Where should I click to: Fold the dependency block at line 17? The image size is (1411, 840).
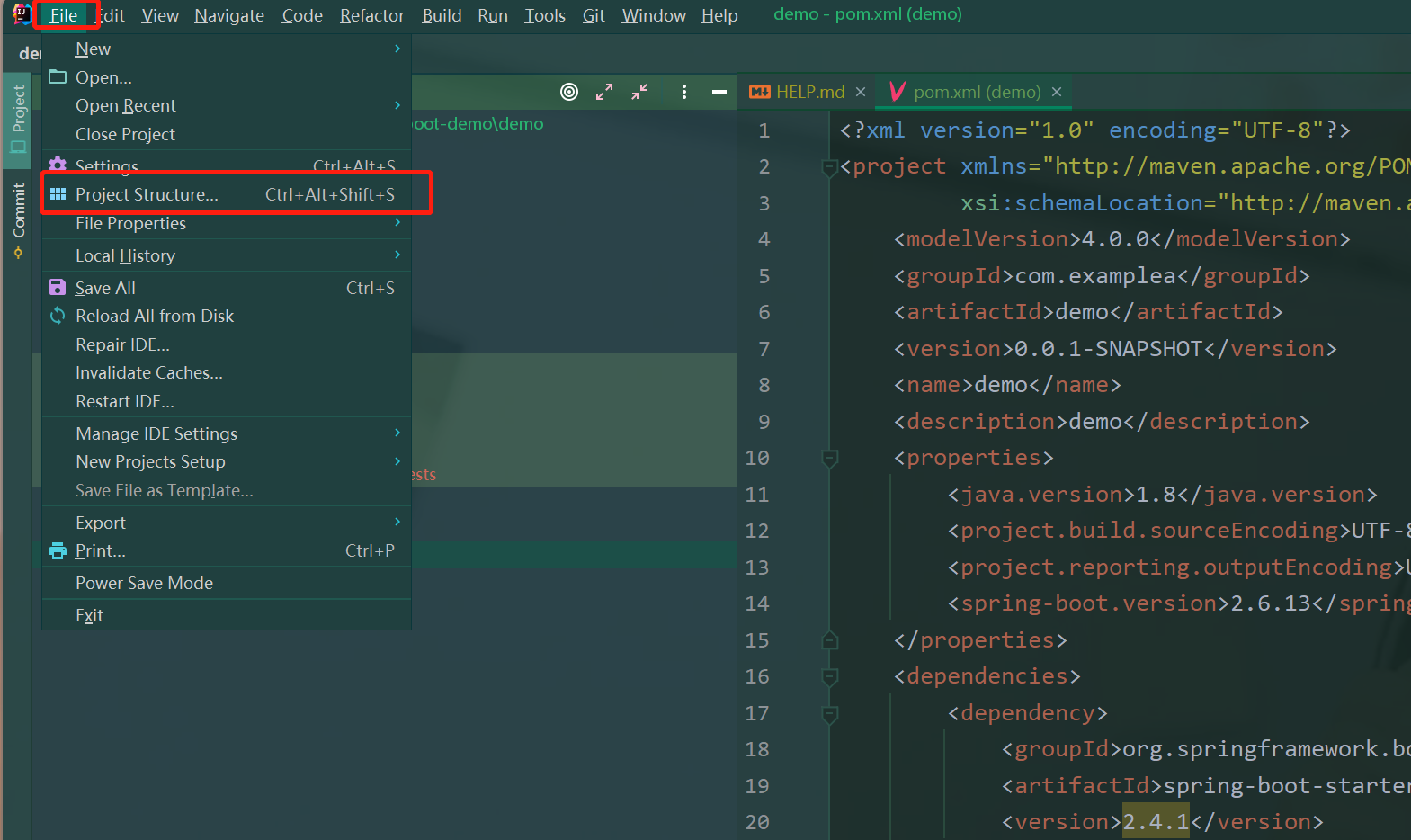click(830, 713)
